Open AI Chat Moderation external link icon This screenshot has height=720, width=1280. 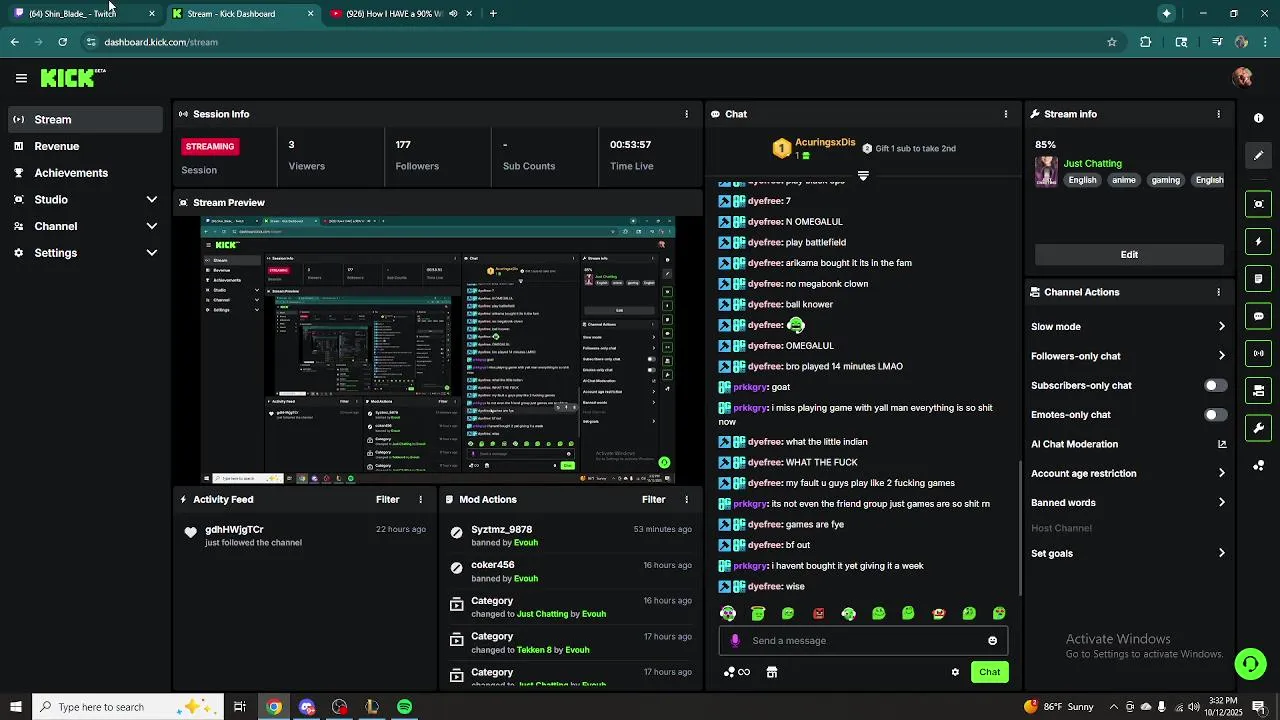[x=1221, y=444]
